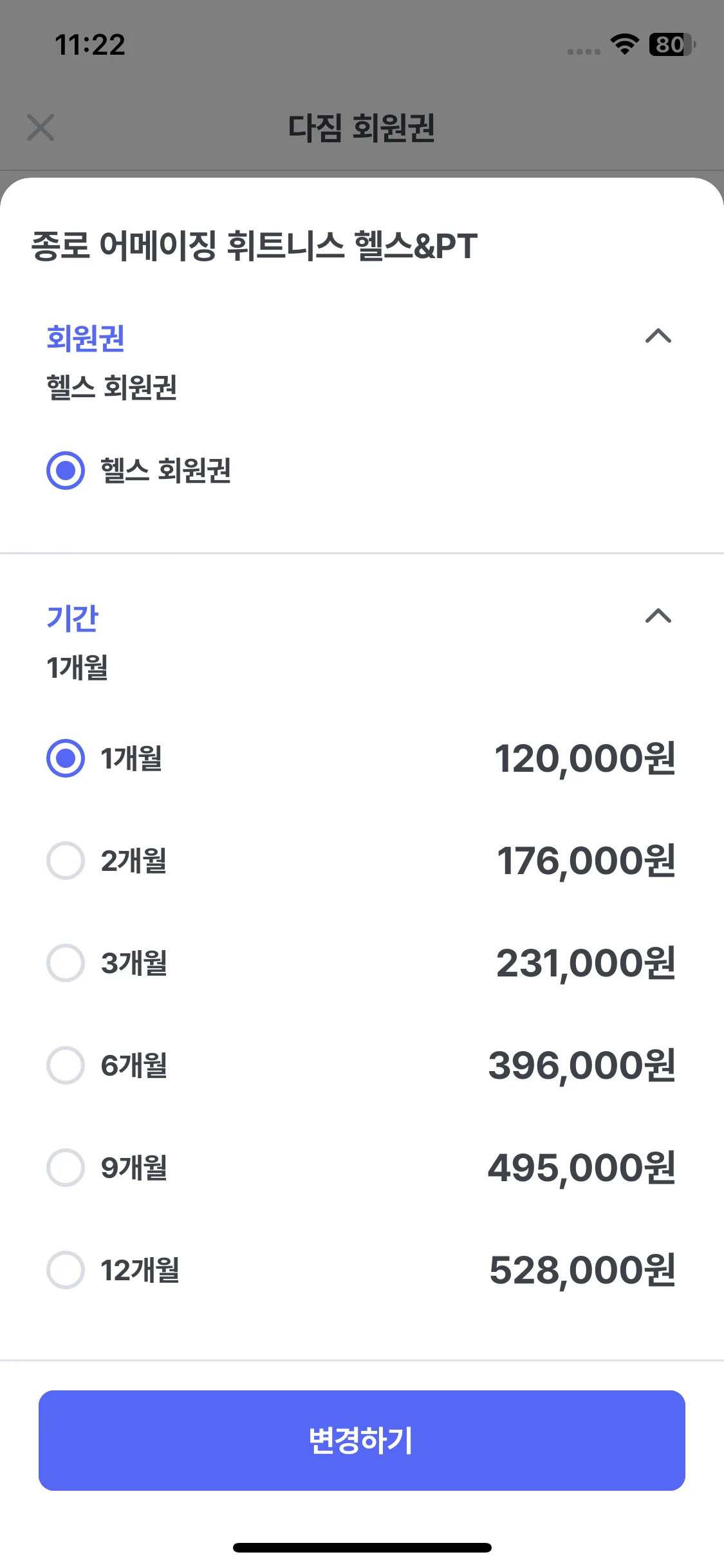Image resolution: width=724 pixels, height=1568 pixels.
Task: Tap the battery indicator icon
Action: point(671,44)
